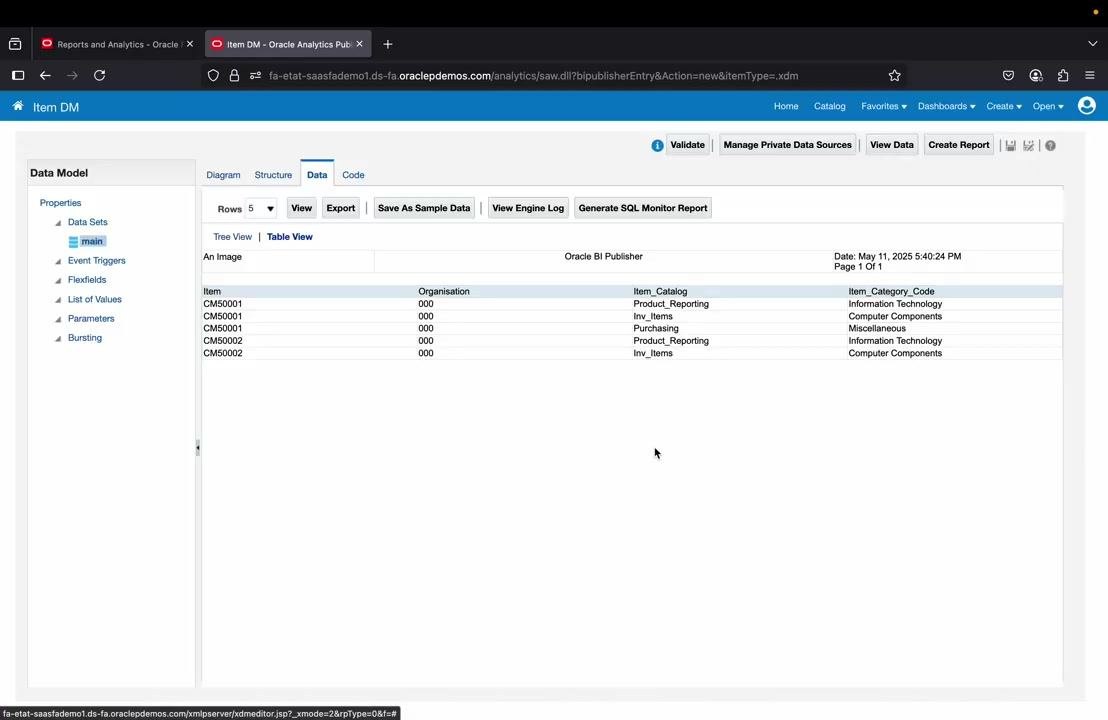The height and width of the screenshot is (720, 1108).
Task: Switch to Tree View
Action: pos(232,237)
